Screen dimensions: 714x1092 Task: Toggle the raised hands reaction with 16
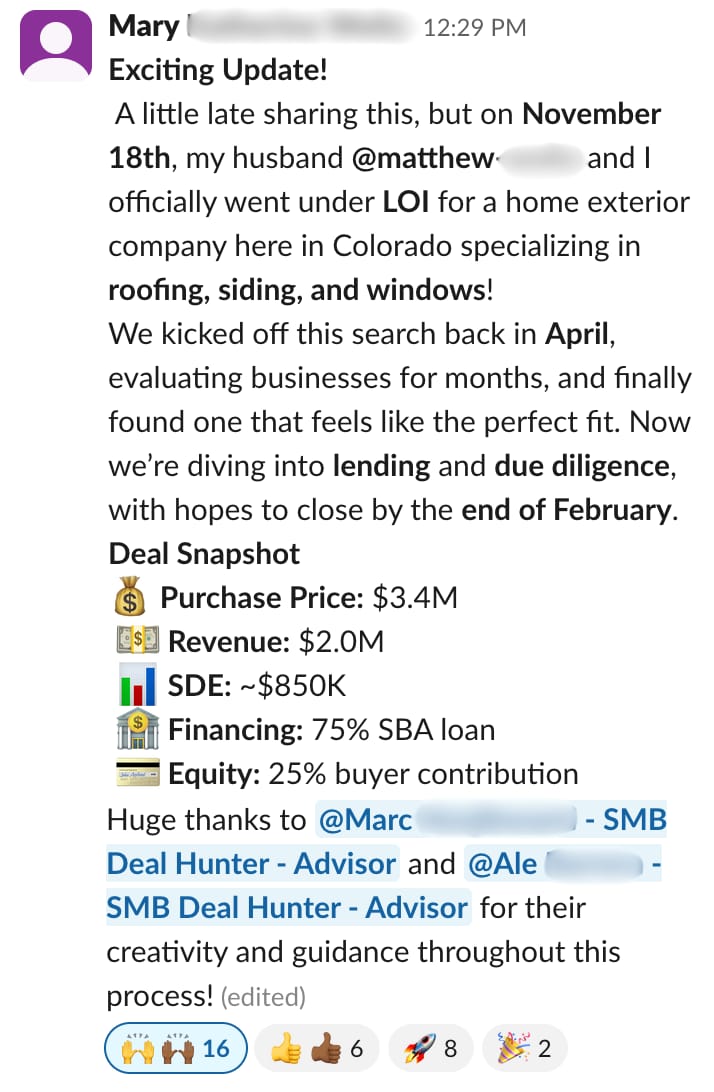[x=176, y=1048]
